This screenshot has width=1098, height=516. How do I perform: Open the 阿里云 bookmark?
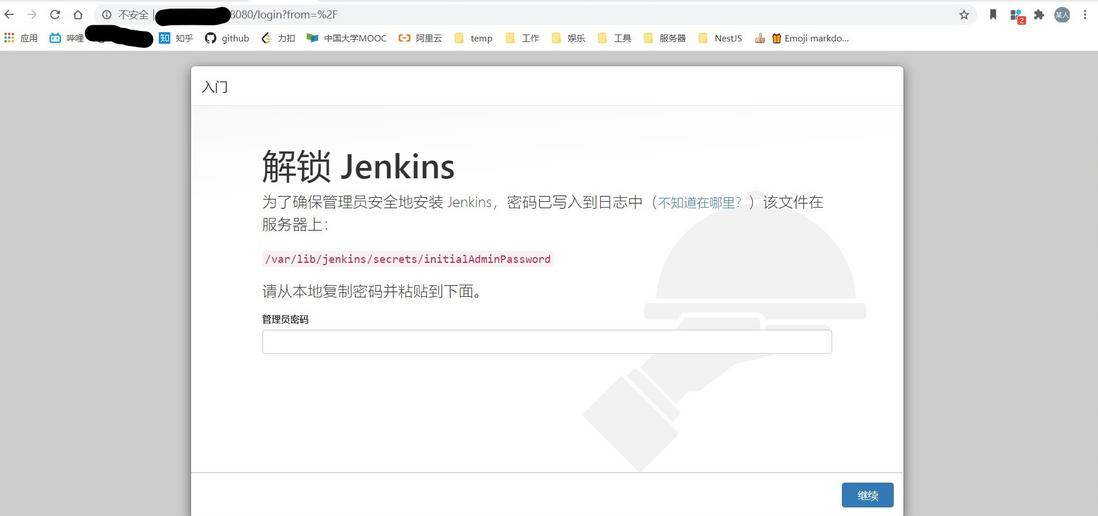[420, 39]
